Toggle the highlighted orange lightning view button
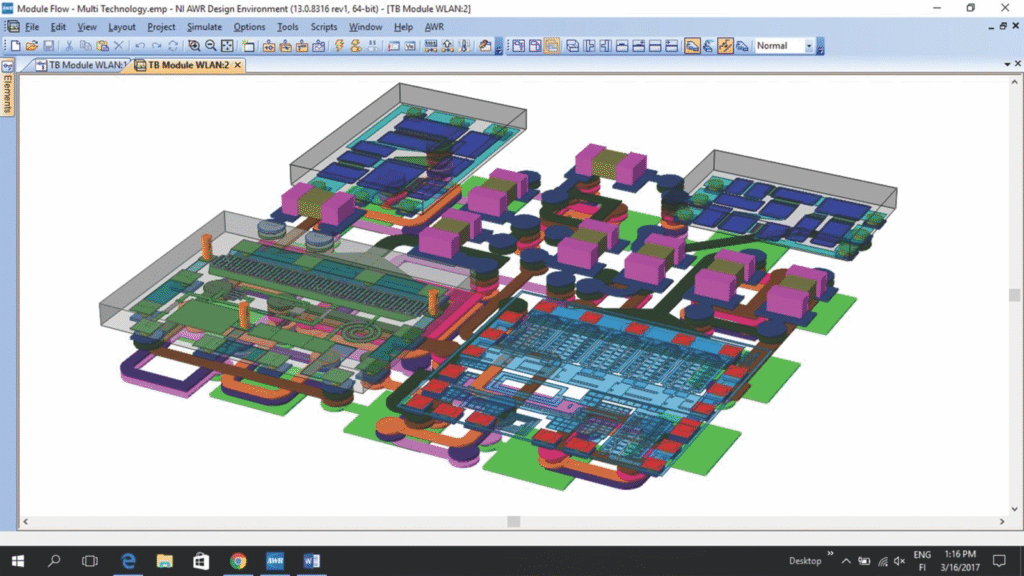 pyautogui.click(x=725, y=46)
